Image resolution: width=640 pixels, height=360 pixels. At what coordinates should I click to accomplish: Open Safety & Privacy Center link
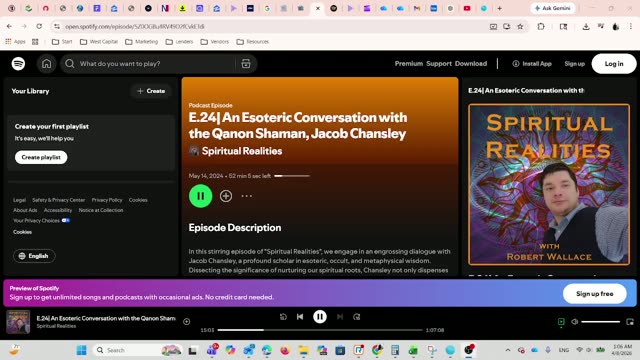(x=58, y=200)
